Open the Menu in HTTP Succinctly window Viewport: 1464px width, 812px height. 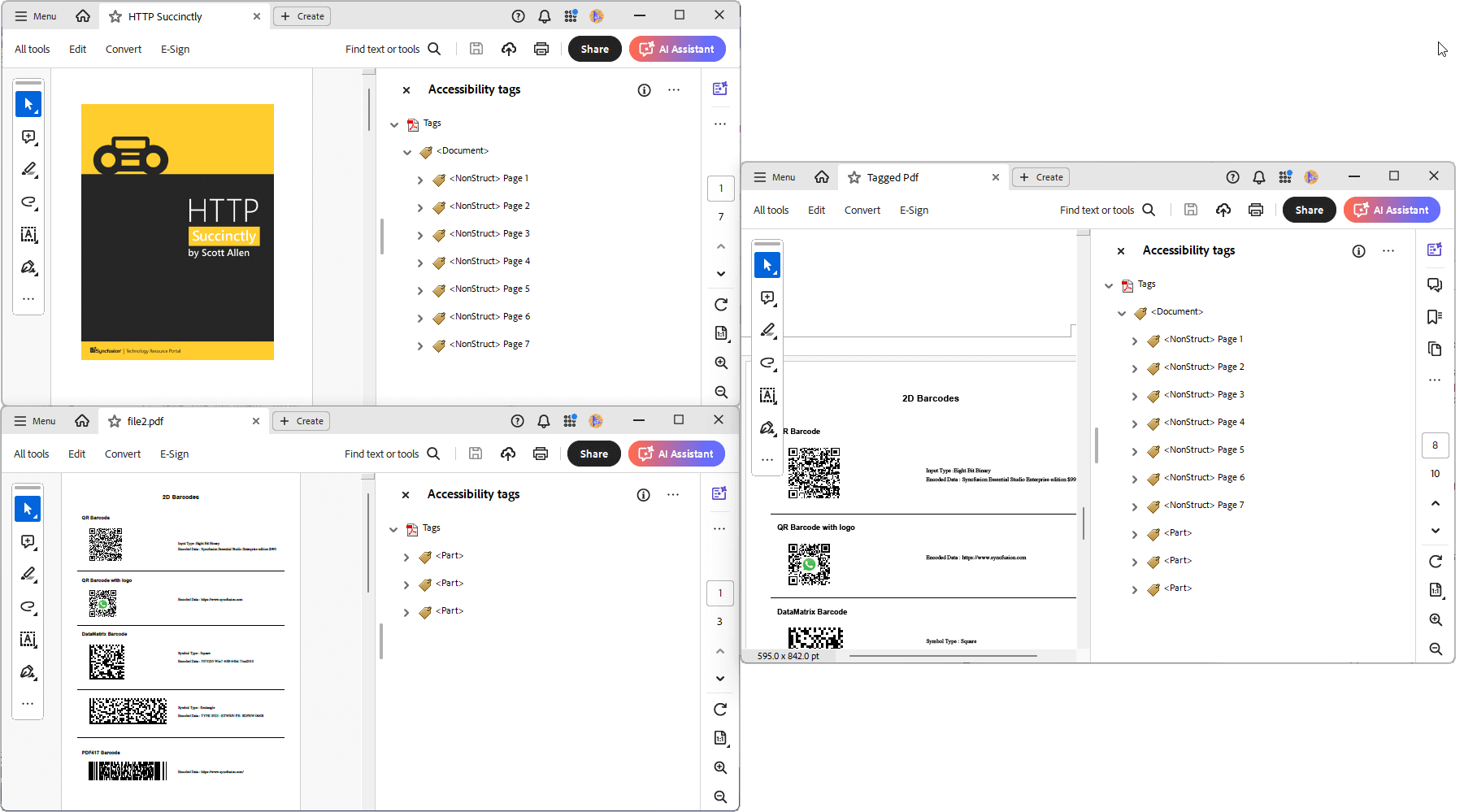tap(36, 16)
